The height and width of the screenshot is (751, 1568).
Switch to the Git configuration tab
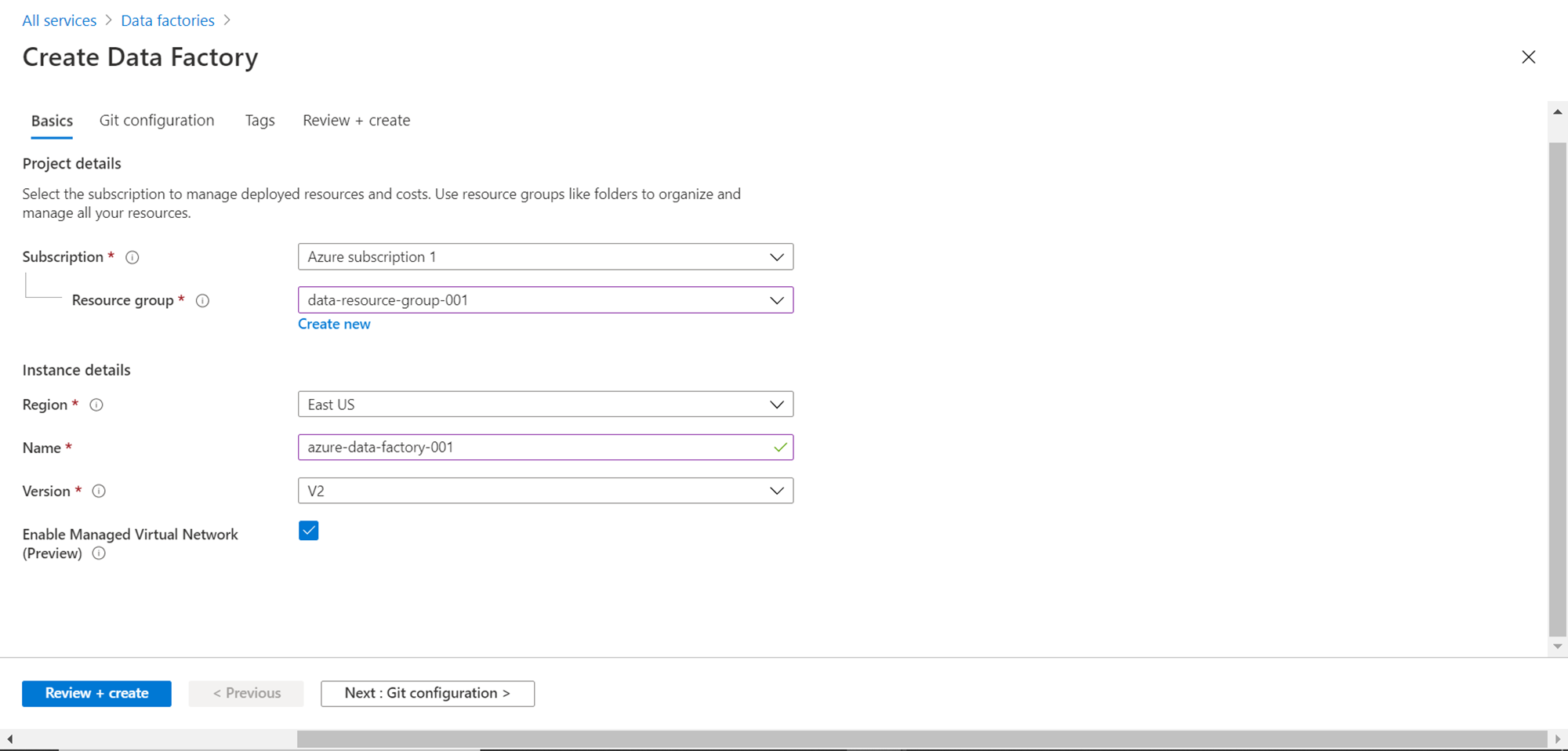[157, 121]
